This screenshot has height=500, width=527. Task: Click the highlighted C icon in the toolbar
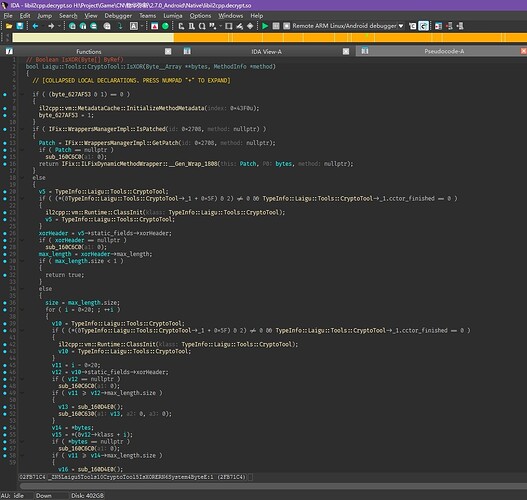[423, 26]
